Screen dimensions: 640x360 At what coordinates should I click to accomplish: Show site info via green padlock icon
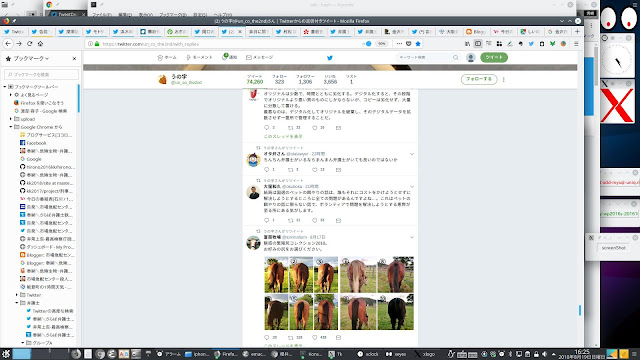97,44
